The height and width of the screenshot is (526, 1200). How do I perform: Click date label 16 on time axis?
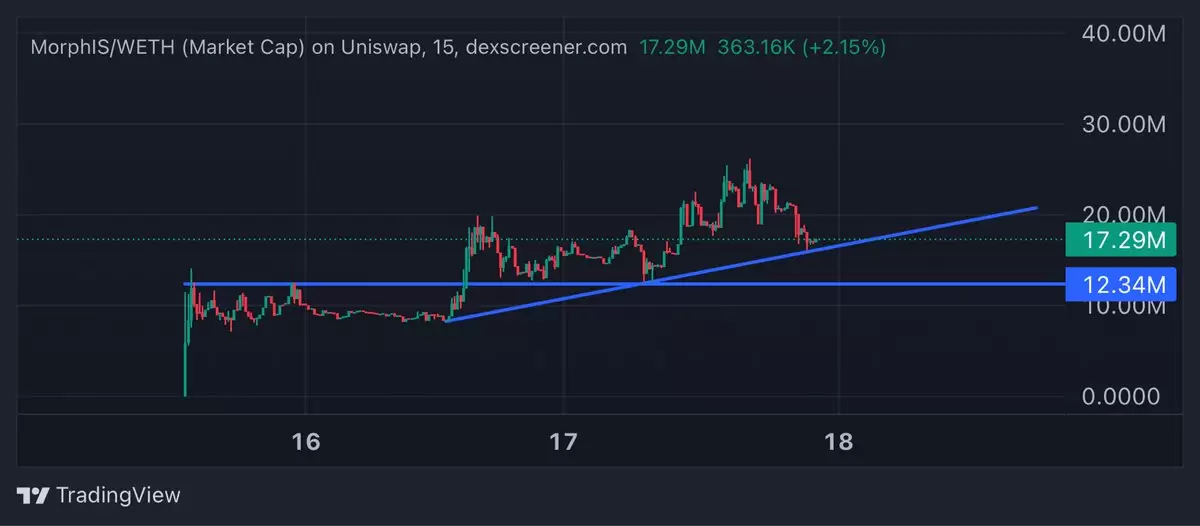306,441
